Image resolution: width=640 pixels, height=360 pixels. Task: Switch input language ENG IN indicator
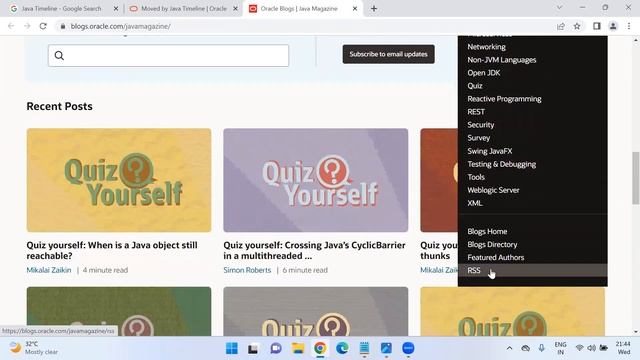(560, 348)
